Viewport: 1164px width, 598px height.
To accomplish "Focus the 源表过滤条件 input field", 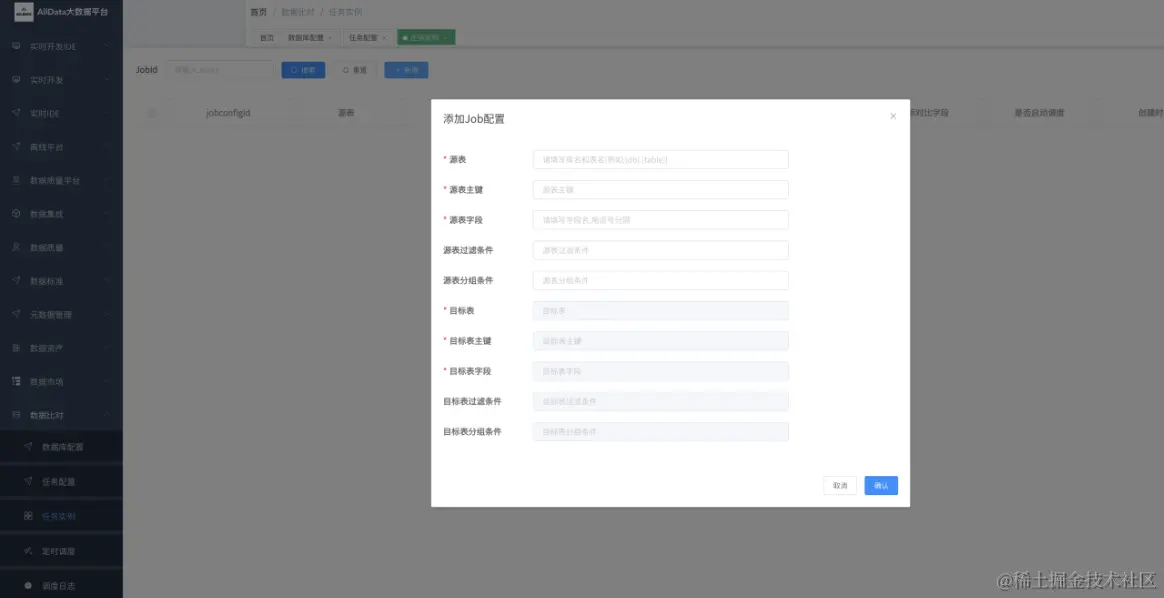I will coord(661,250).
